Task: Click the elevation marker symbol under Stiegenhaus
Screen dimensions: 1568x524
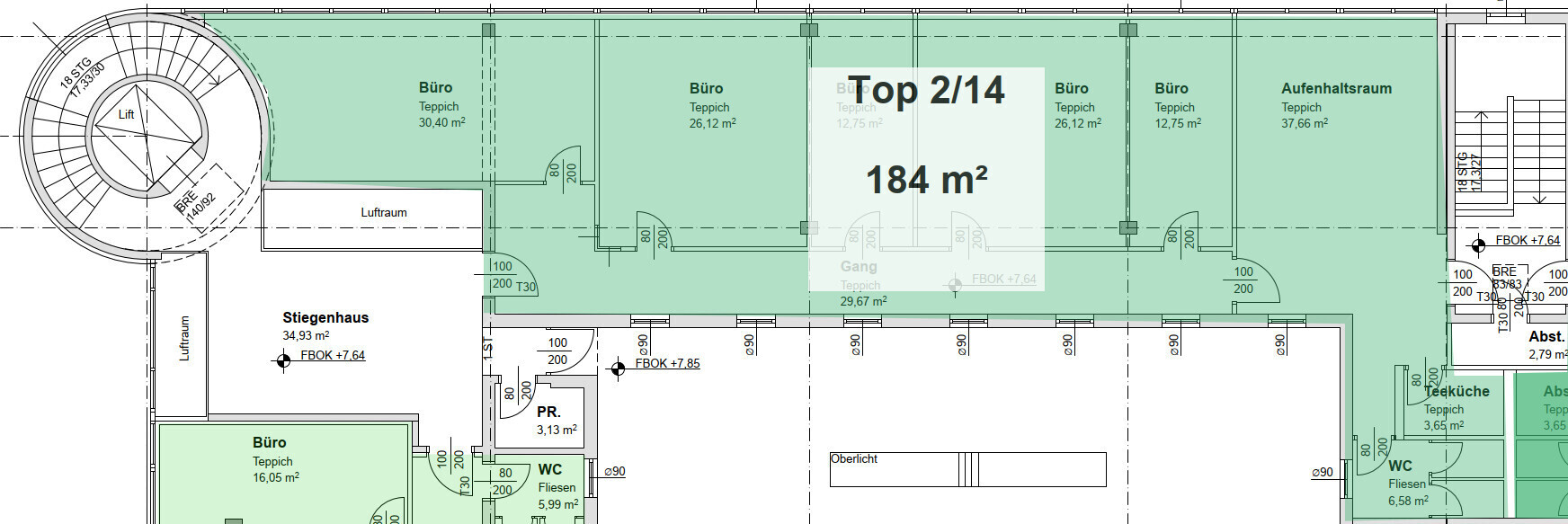Action: (283, 360)
